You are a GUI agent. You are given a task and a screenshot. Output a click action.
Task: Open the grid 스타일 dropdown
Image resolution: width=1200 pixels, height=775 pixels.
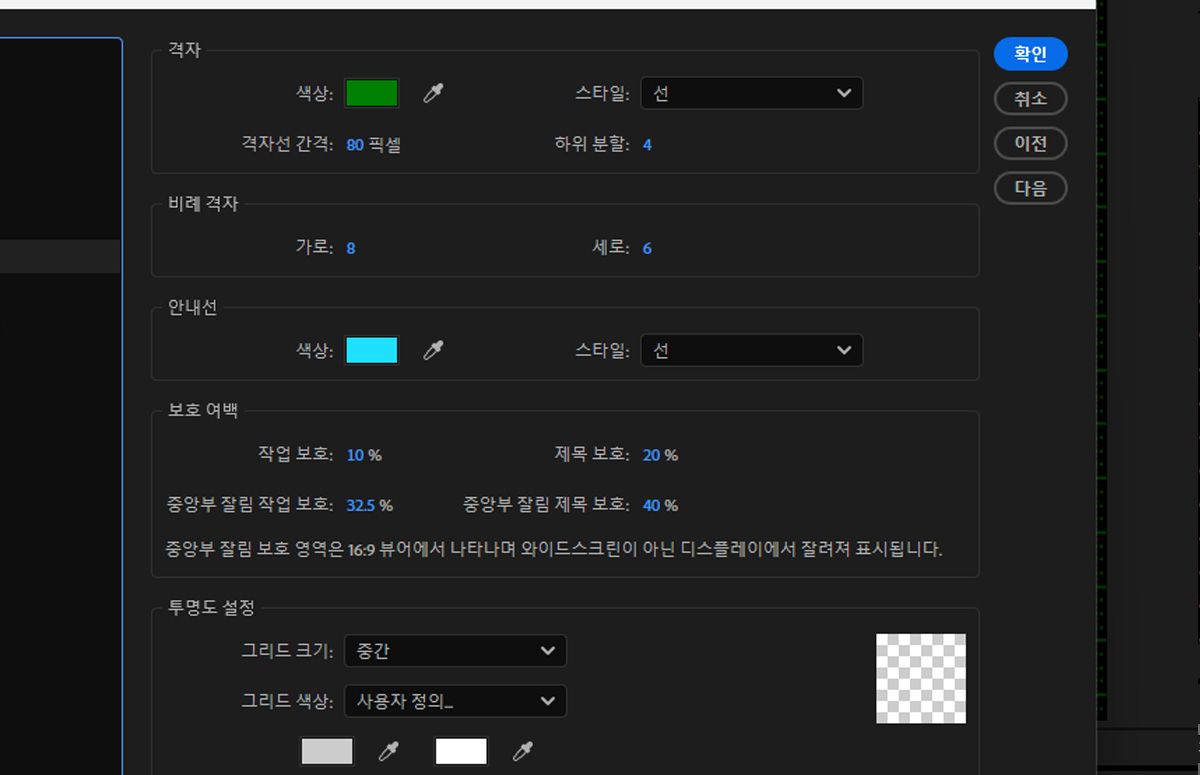(x=751, y=92)
